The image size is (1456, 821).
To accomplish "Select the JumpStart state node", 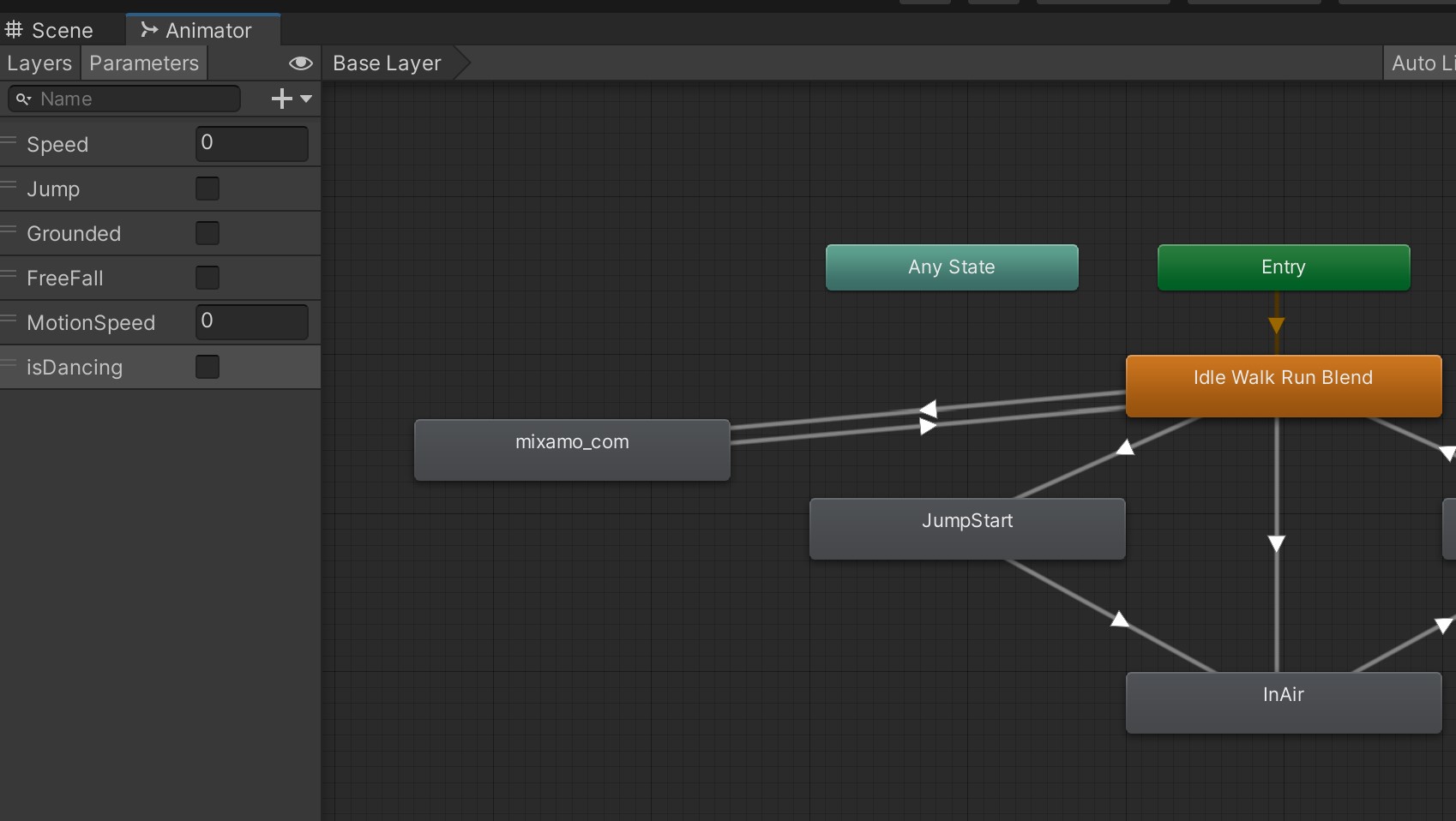I will click(x=967, y=529).
